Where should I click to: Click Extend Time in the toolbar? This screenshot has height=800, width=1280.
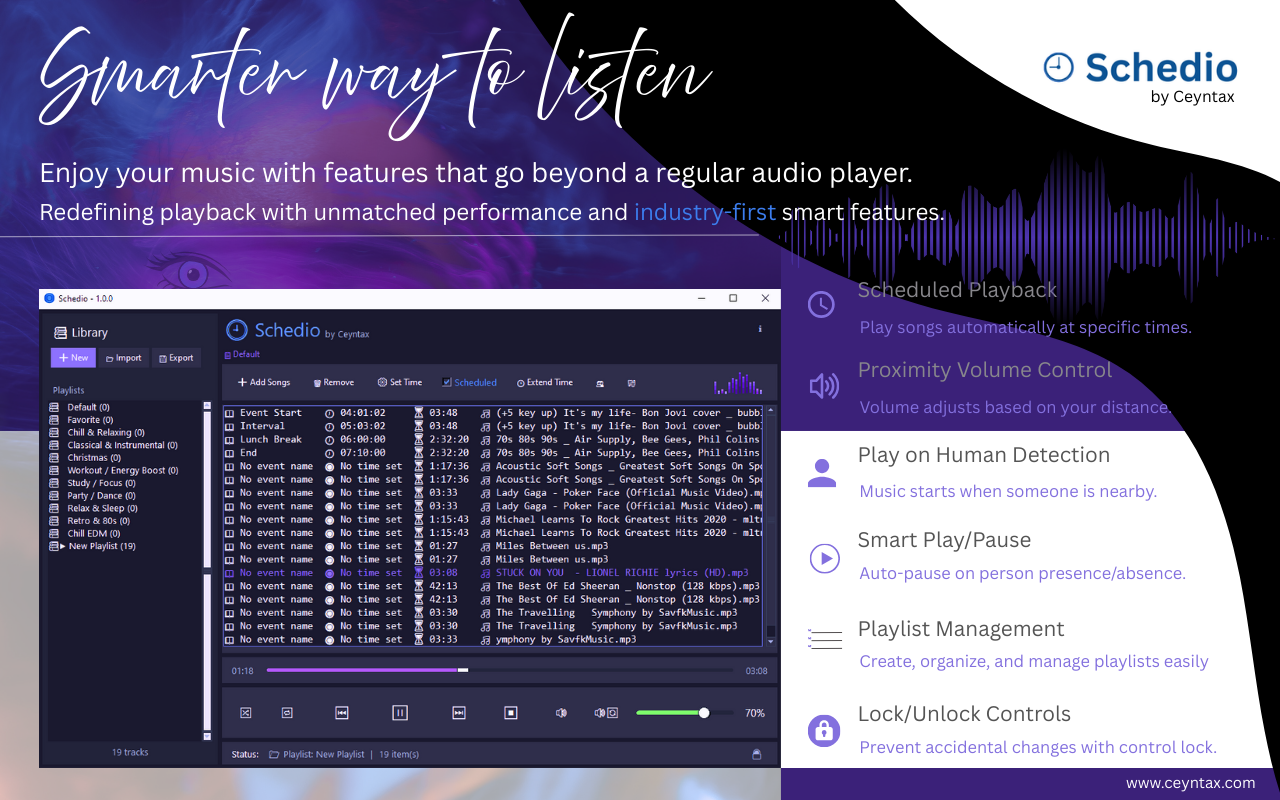tap(545, 382)
